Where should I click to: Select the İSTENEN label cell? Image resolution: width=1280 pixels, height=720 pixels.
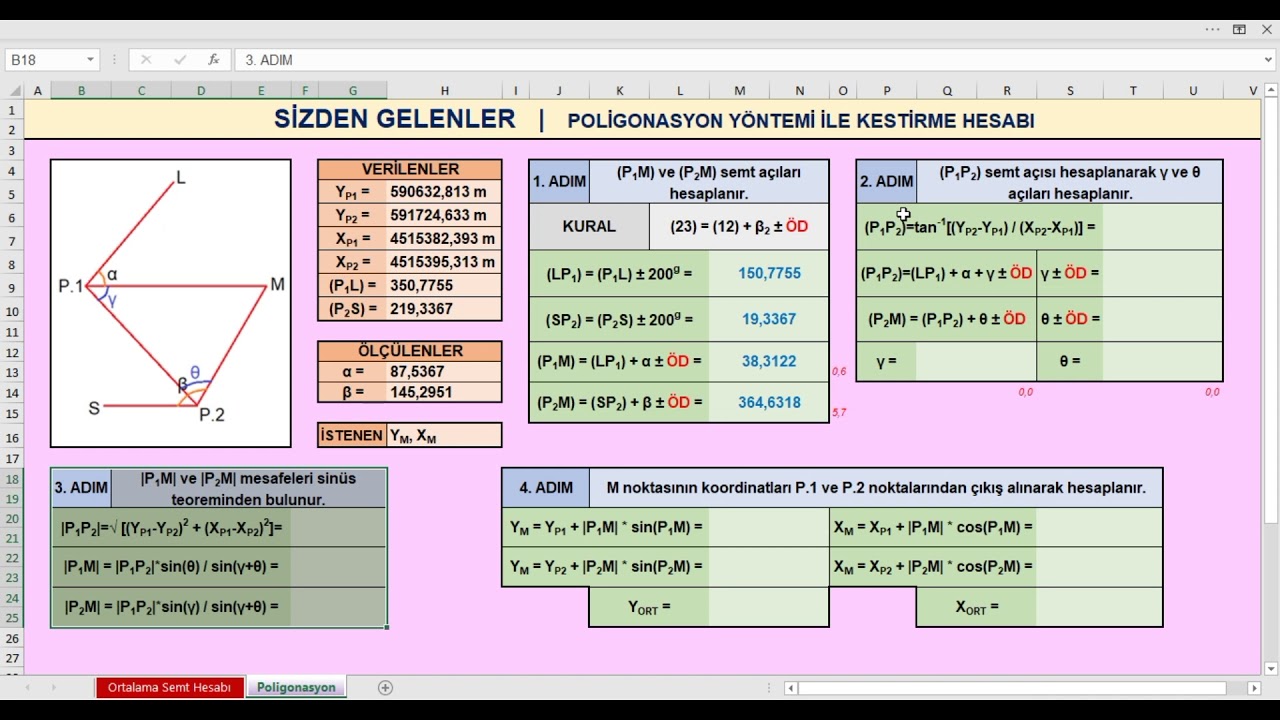coord(352,435)
